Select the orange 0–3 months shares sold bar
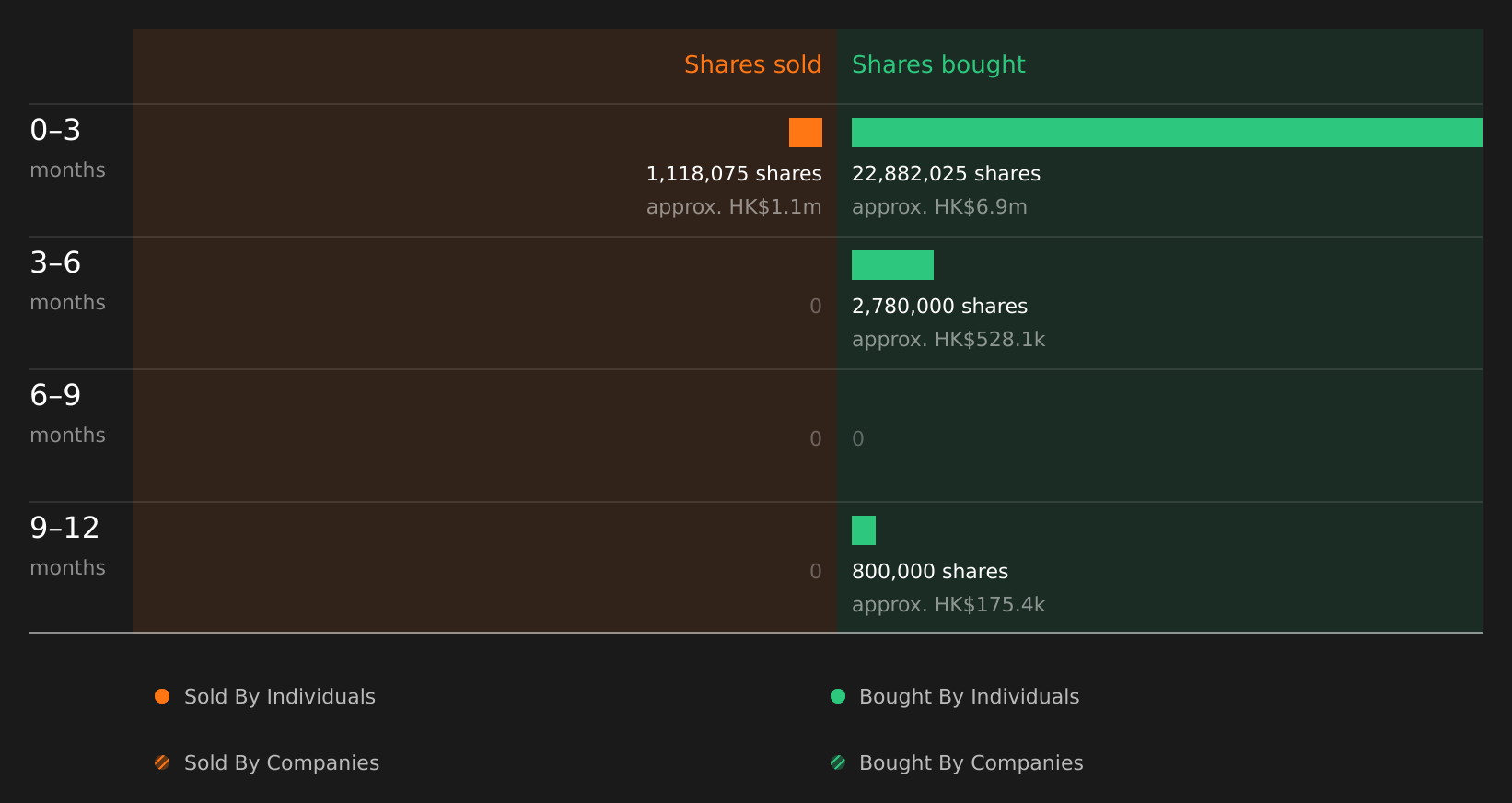 [806, 133]
